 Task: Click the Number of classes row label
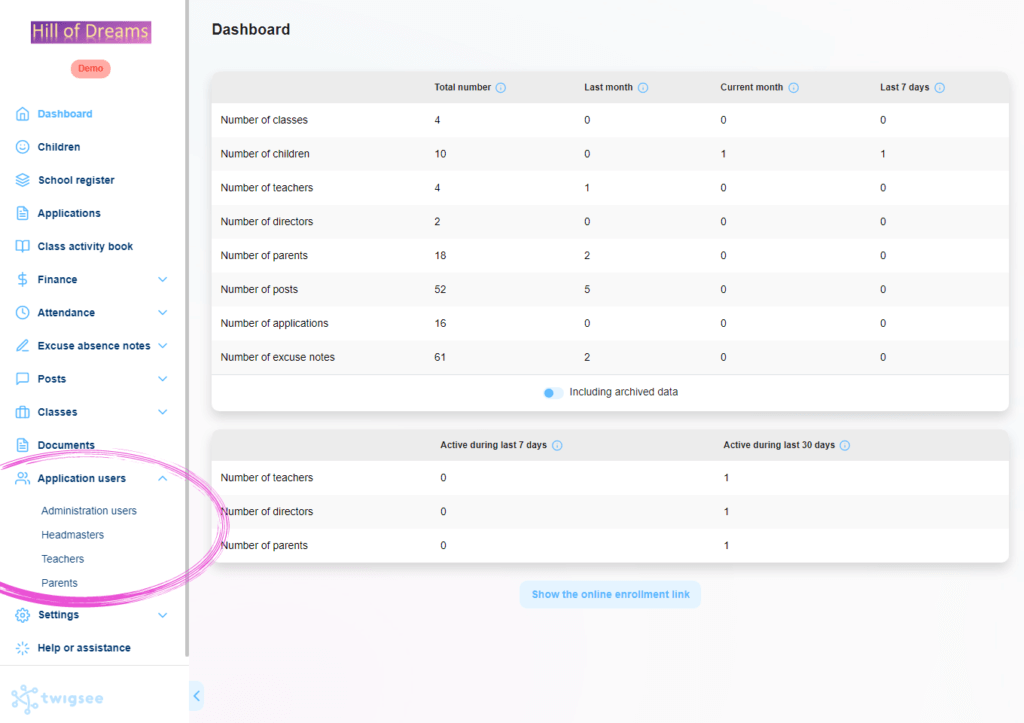click(x=264, y=120)
